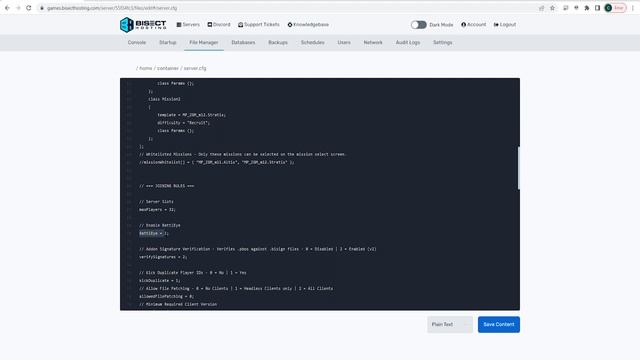The width and height of the screenshot is (640, 360).
Task: Open the Schedules tab
Action: tap(313, 42)
